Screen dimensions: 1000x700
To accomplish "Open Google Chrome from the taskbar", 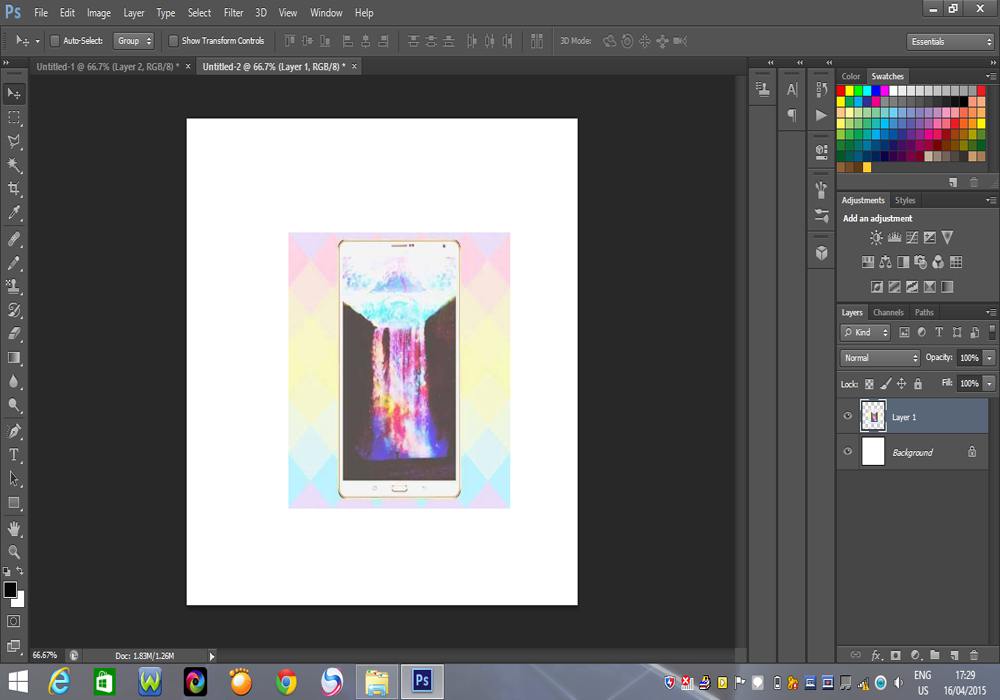I will point(286,682).
